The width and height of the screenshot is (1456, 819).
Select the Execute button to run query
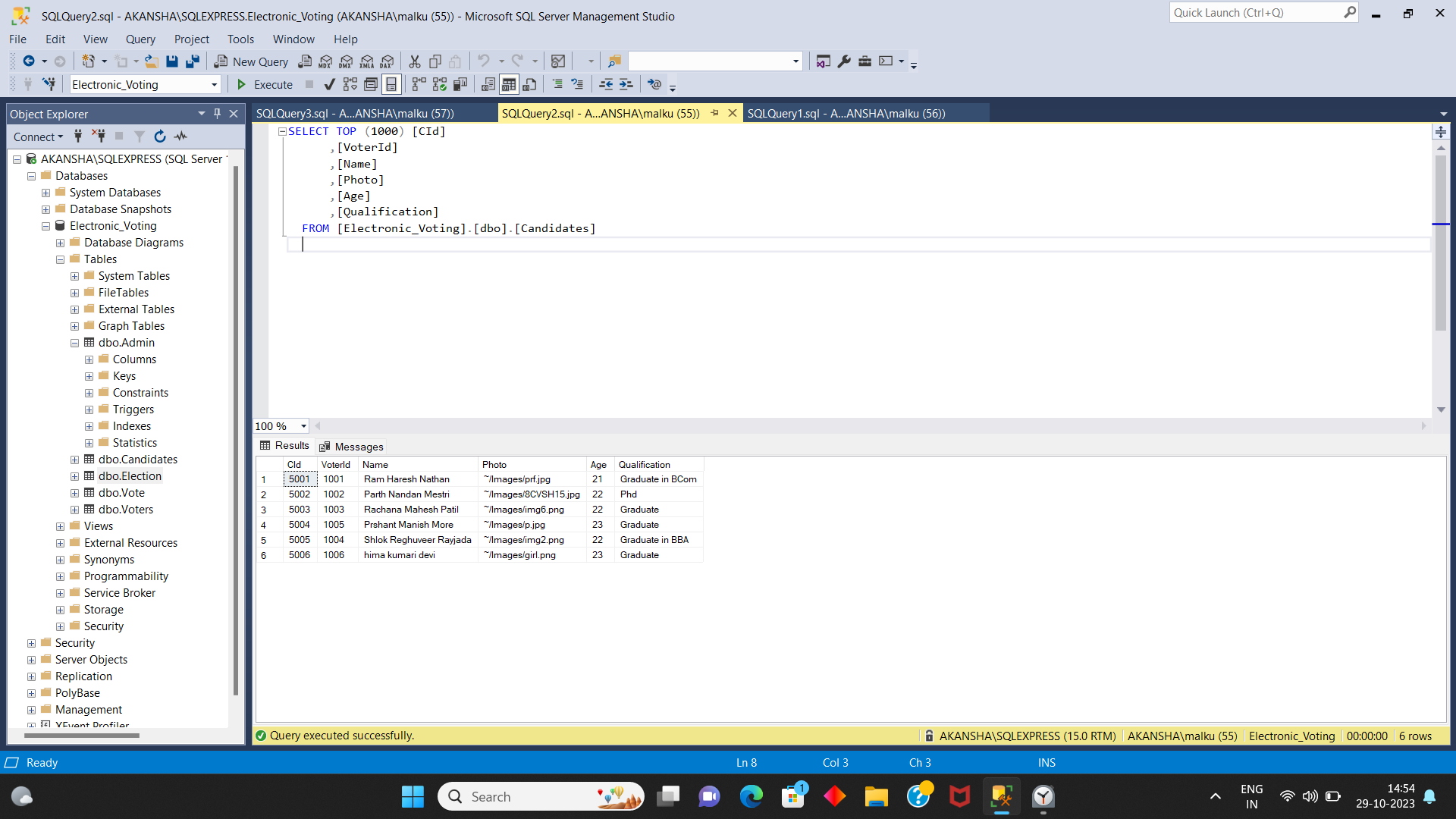tap(263, 84)
